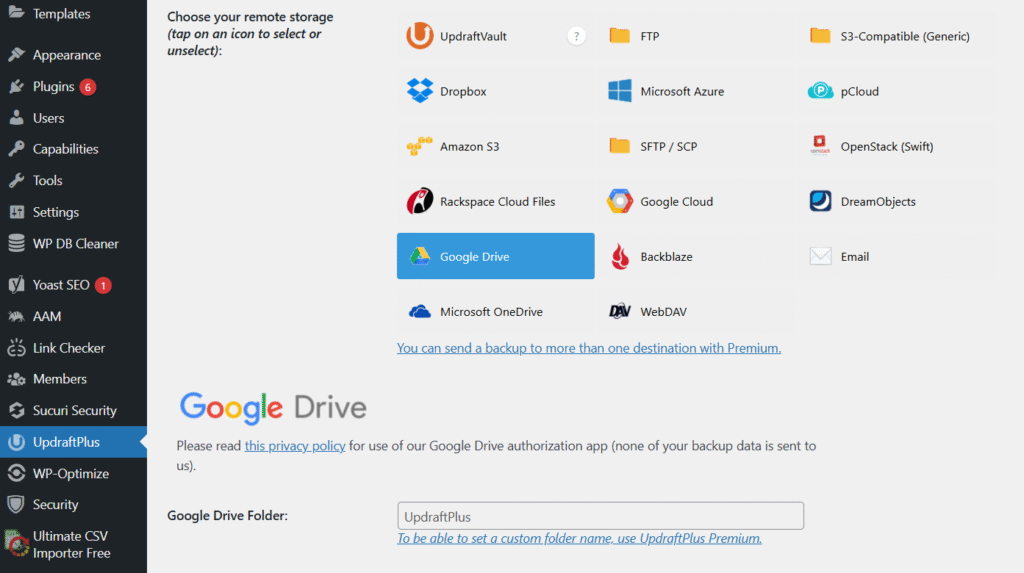Click the Google Drive Folder field
Image resolution: width=1024 pixels, height=573 pixels.
point(600,516)
